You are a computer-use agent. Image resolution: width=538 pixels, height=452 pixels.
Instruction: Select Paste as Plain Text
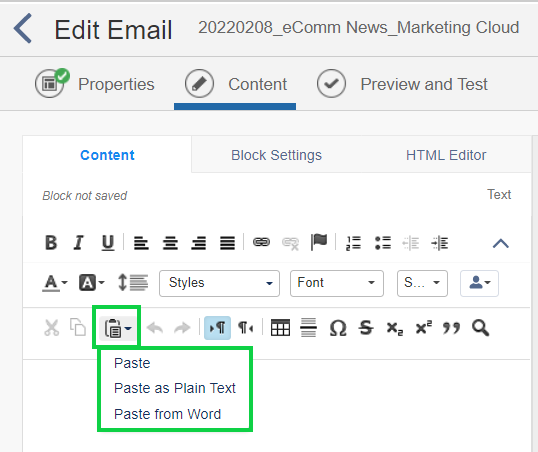175,388
